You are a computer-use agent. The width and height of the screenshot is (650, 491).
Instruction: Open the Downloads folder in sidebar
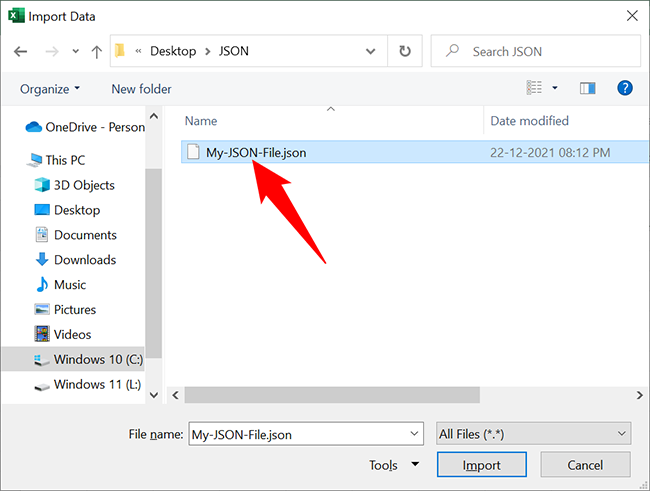(84, 260)
